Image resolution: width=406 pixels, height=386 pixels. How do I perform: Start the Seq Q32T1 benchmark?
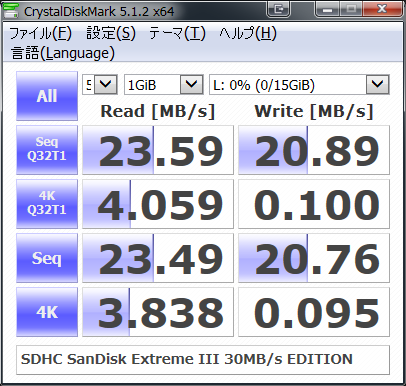[47, 150]
